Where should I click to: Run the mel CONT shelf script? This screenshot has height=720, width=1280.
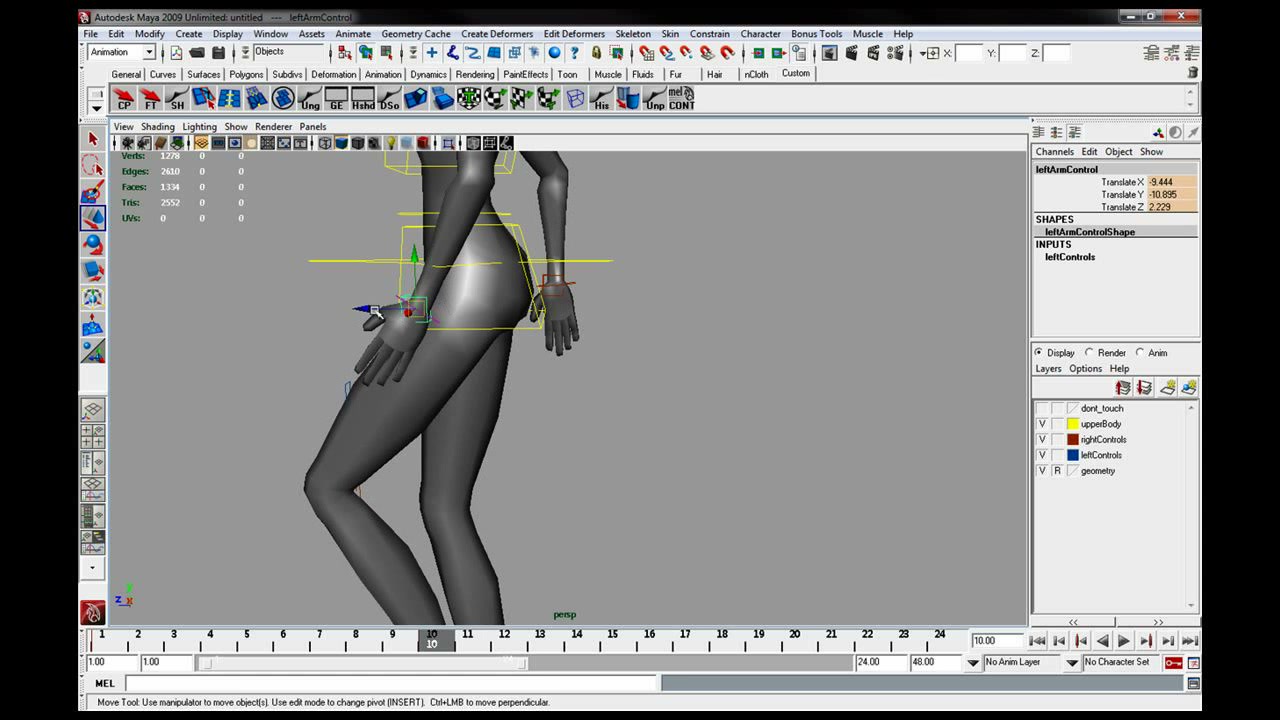pyautogui.click(x=682, y=98)
